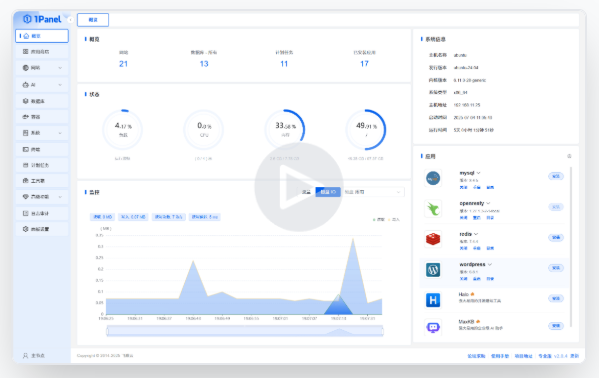Click the left handle of chart zoom slider

click(107, 331)
